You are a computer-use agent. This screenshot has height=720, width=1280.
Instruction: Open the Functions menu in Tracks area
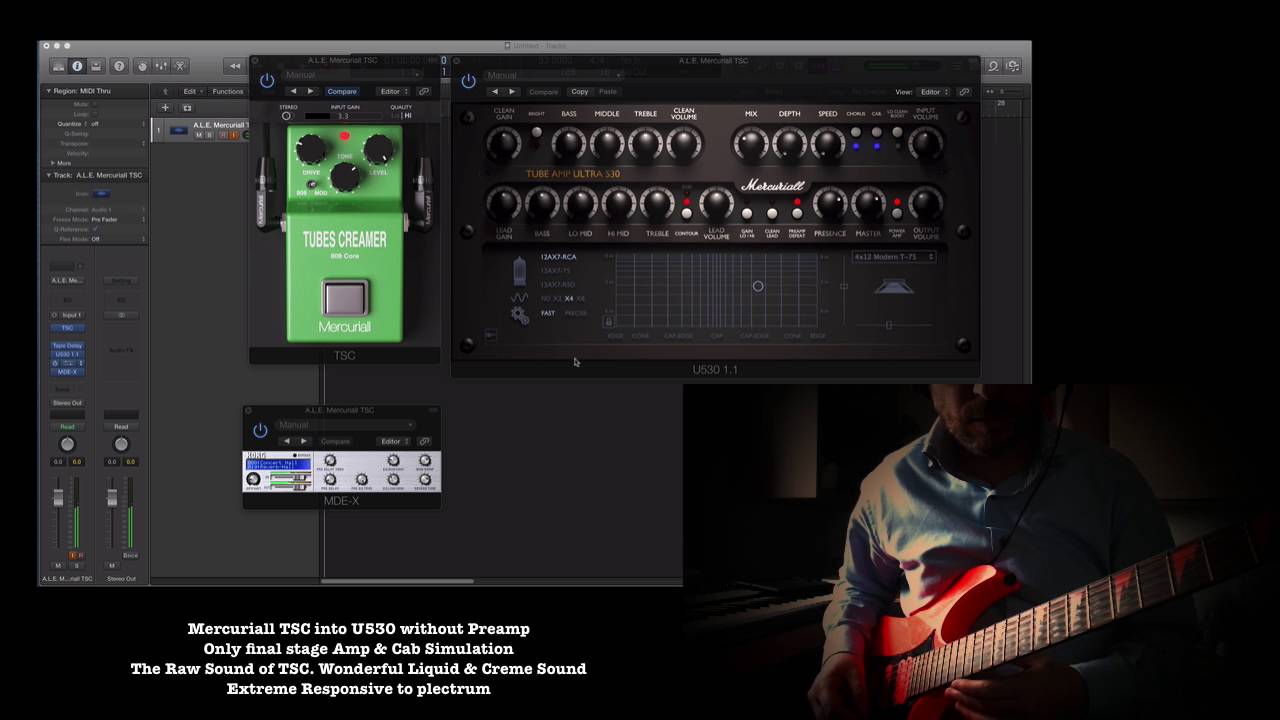[x=230, y=91]
